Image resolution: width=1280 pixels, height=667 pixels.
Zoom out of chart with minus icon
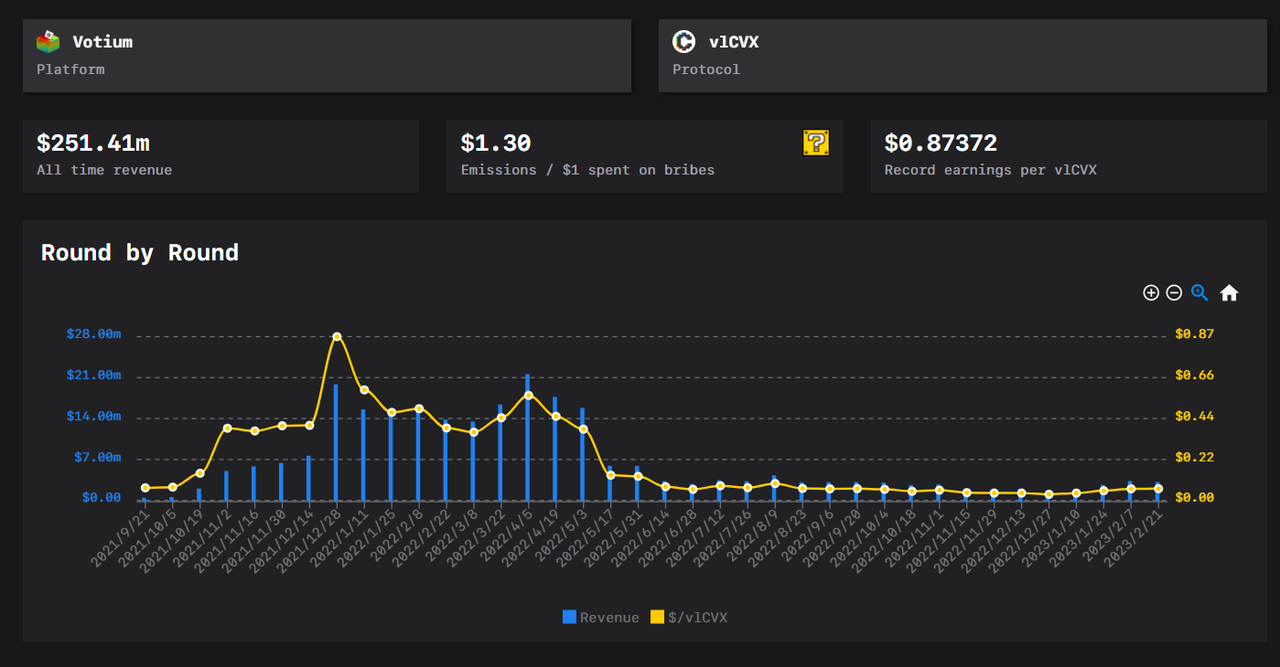point(1174,293)
